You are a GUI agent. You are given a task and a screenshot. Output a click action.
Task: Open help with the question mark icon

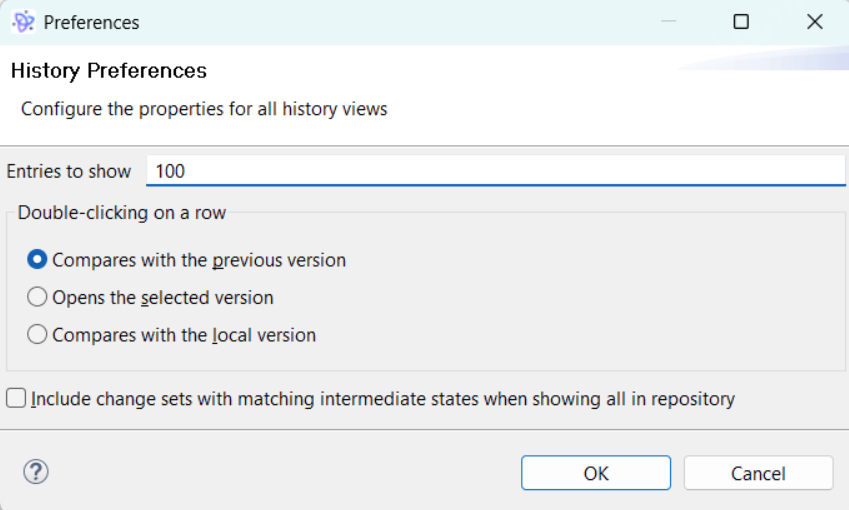pos(36,472)
